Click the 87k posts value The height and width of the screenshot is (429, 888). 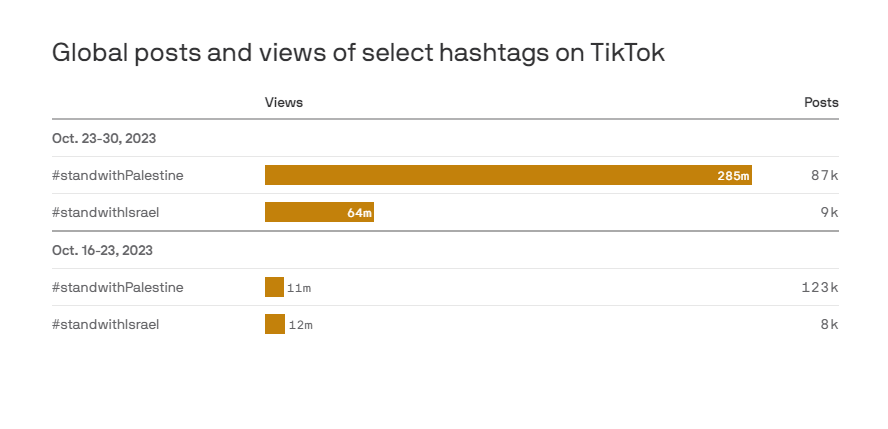coord(825,176)
